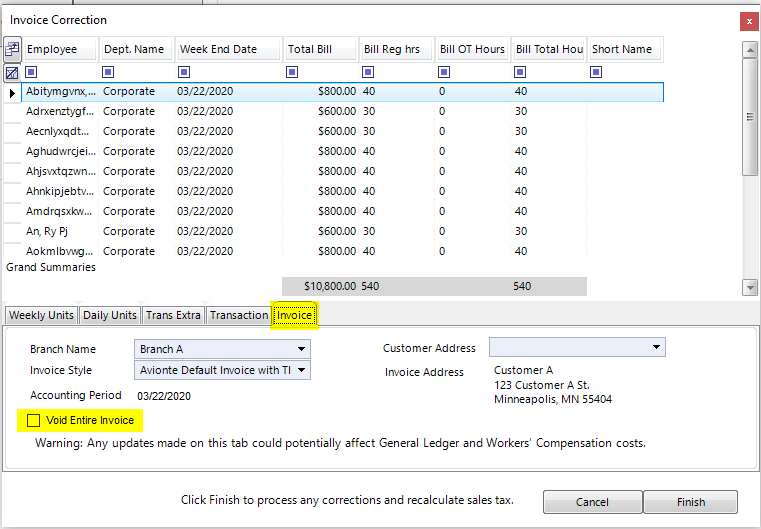Select the Aghudwrcjei employee row
761x529 pixels.
pyautogui.click(x=342, y=151)
